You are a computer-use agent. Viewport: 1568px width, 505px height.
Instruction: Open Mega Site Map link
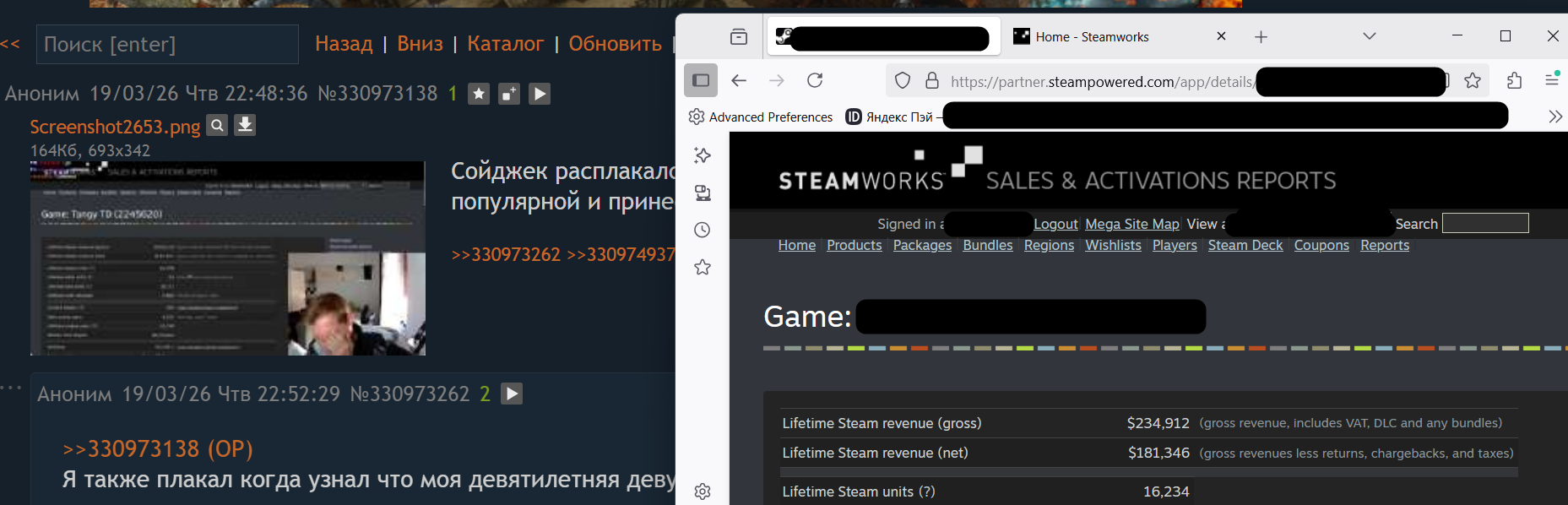click(1132, 224)
